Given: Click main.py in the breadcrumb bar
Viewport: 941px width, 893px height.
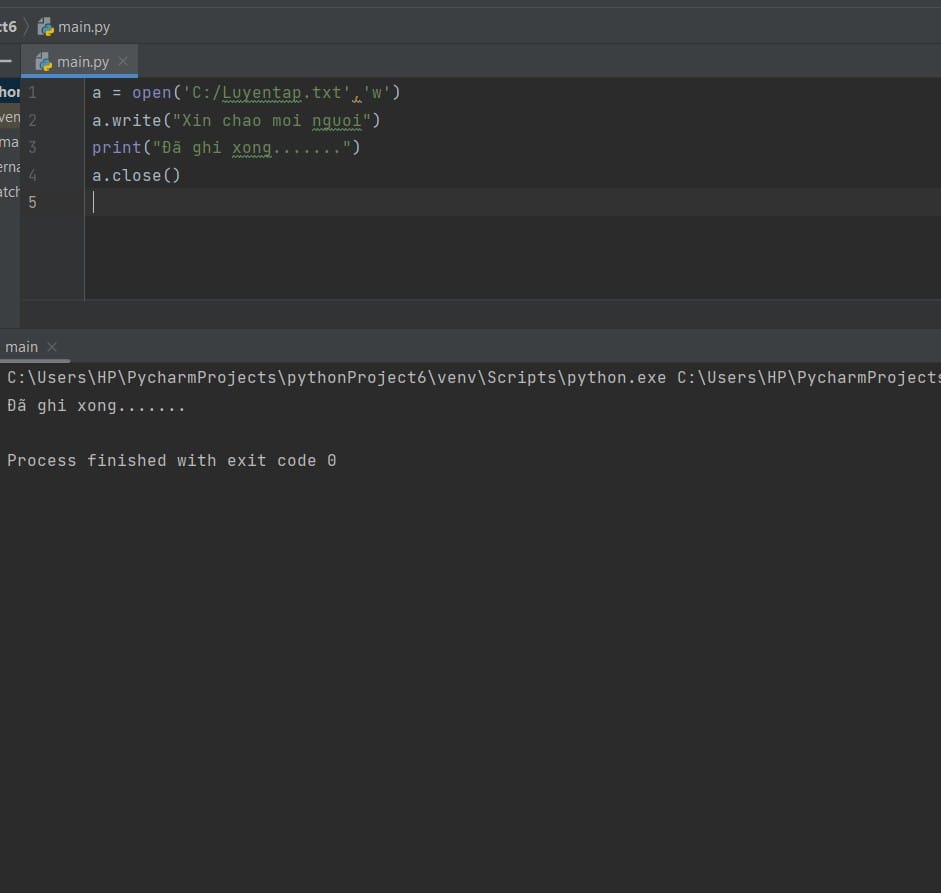Looking at the screenshot, I should point(84,27).
